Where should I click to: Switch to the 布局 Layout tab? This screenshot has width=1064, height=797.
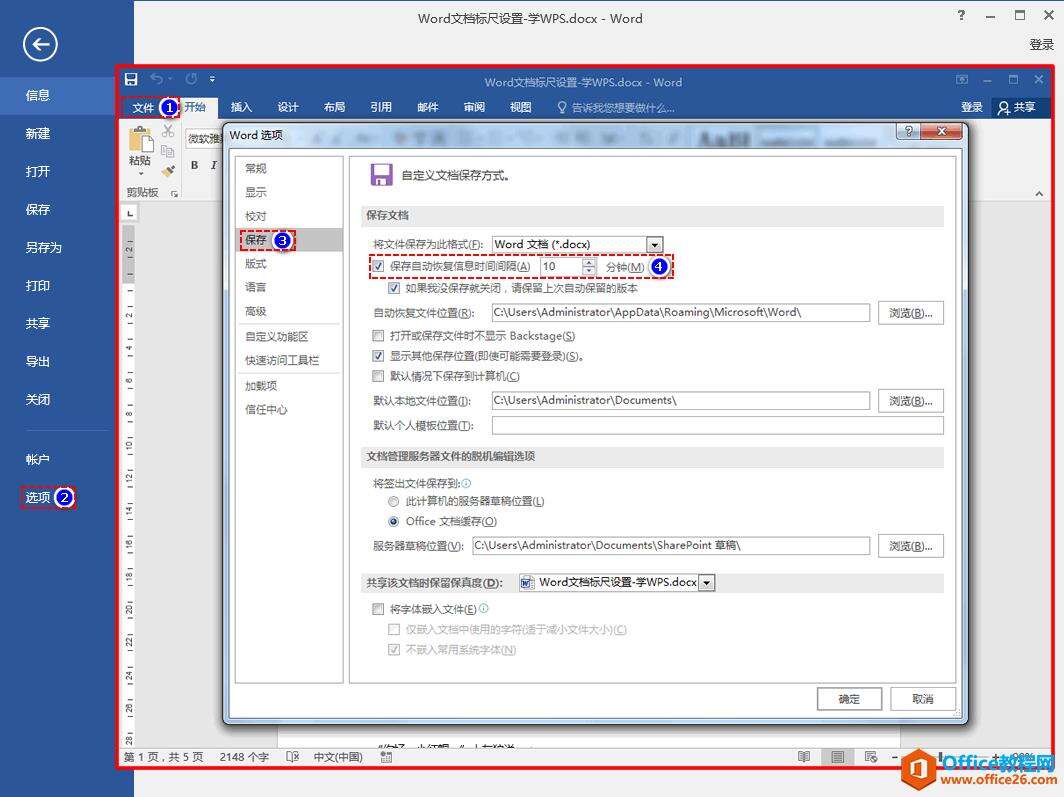tap(335, 107)
